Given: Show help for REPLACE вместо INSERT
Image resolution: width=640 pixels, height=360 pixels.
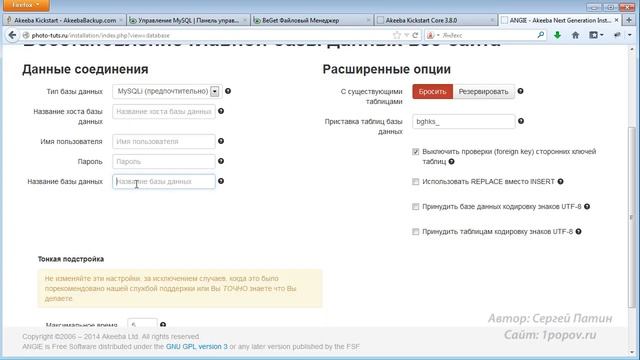Looking at the screenshot, I should [x=560, y=181].
